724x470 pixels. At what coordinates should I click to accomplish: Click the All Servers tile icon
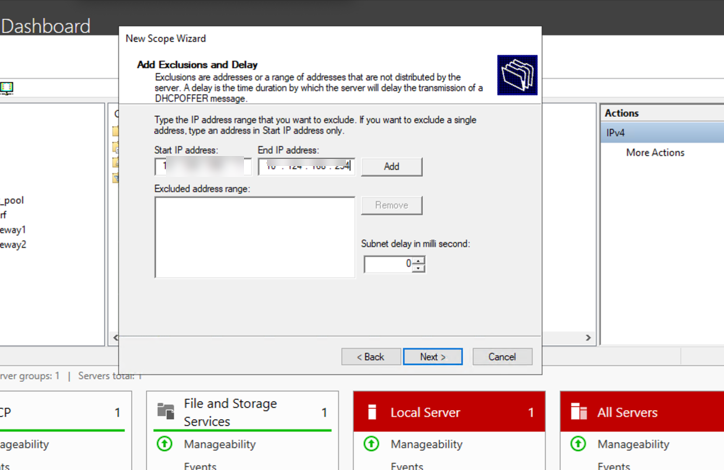(578, 412)
